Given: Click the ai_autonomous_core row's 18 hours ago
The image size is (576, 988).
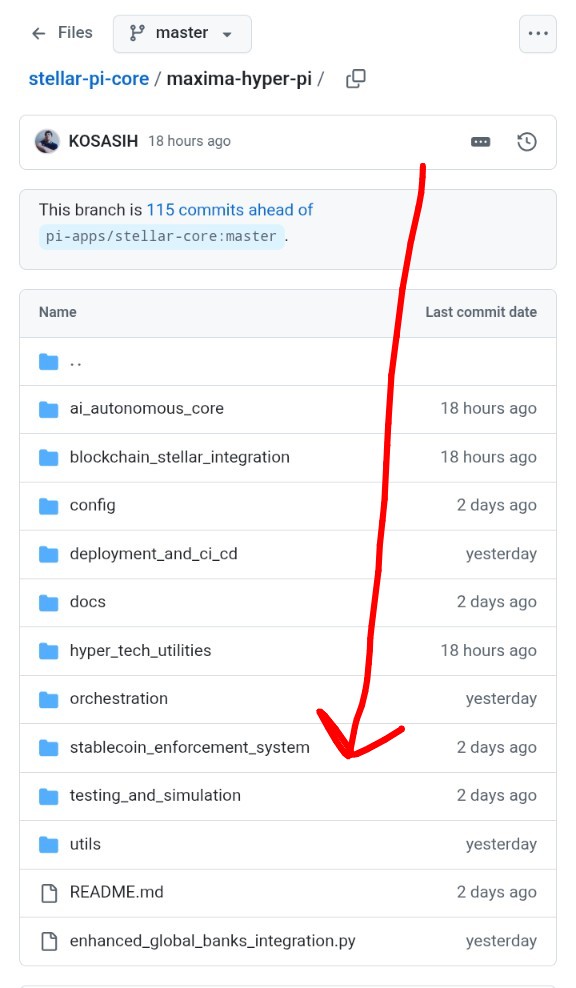Looking at the screenshot, I should (488, 408).
